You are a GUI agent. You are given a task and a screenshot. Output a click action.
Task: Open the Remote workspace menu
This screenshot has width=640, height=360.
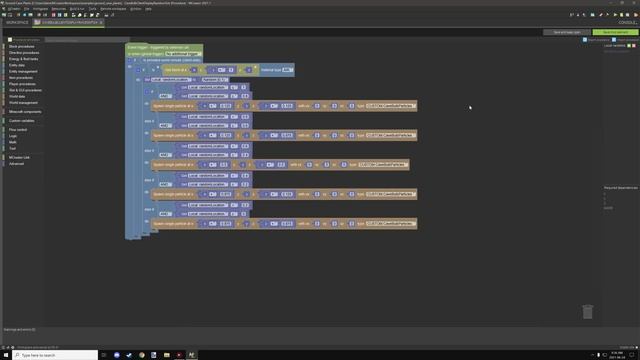tap(113, 9)
